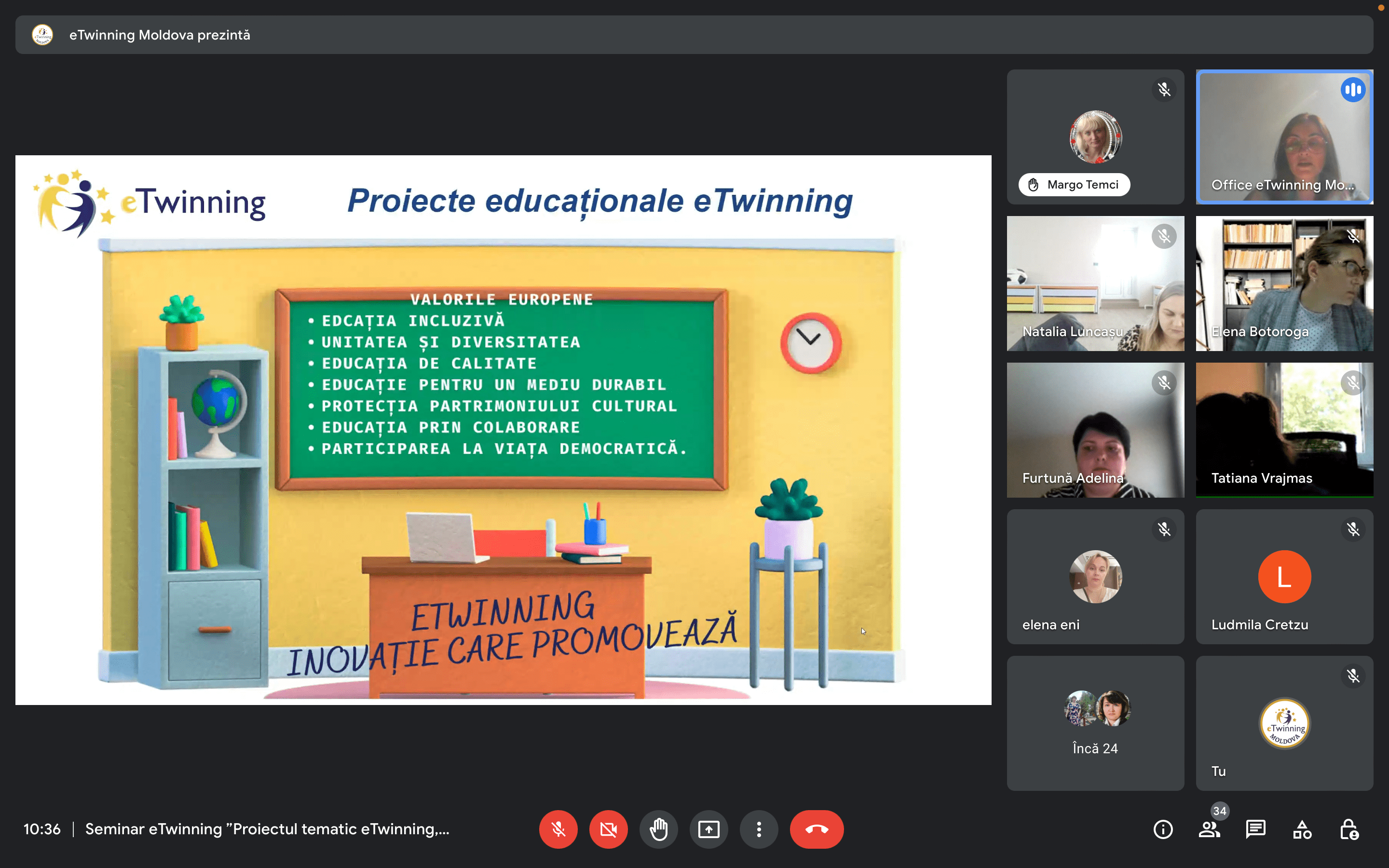The image size is (1389, 868).
Task: Raise hand with the hand icon
Action: 658,829
